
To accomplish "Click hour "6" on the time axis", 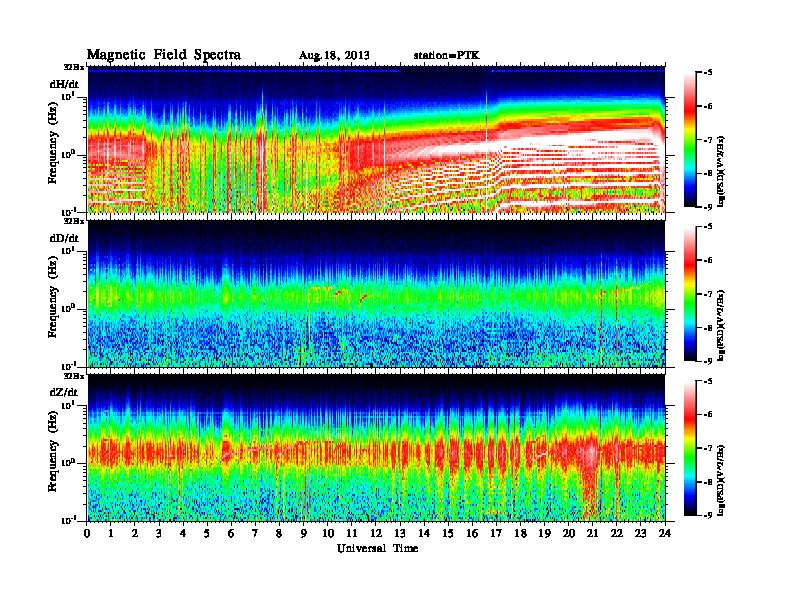I will pyautogui.click(x=231, y=533).
